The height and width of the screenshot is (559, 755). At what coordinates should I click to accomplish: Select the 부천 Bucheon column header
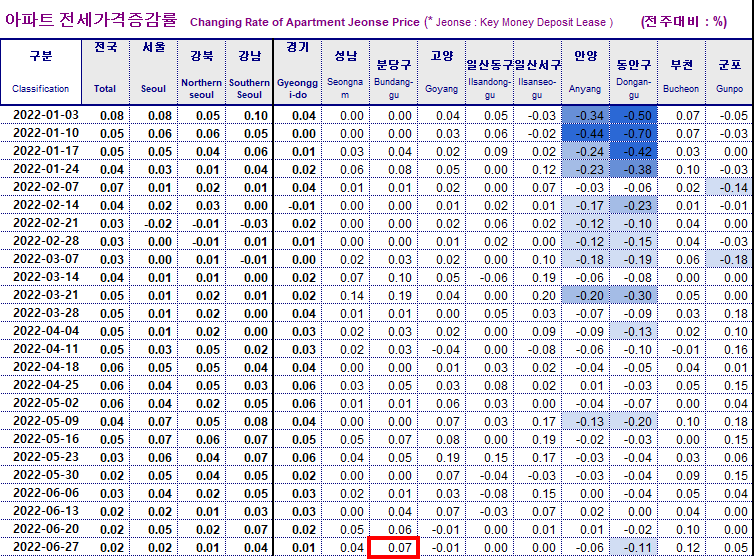tap(681, 72)
